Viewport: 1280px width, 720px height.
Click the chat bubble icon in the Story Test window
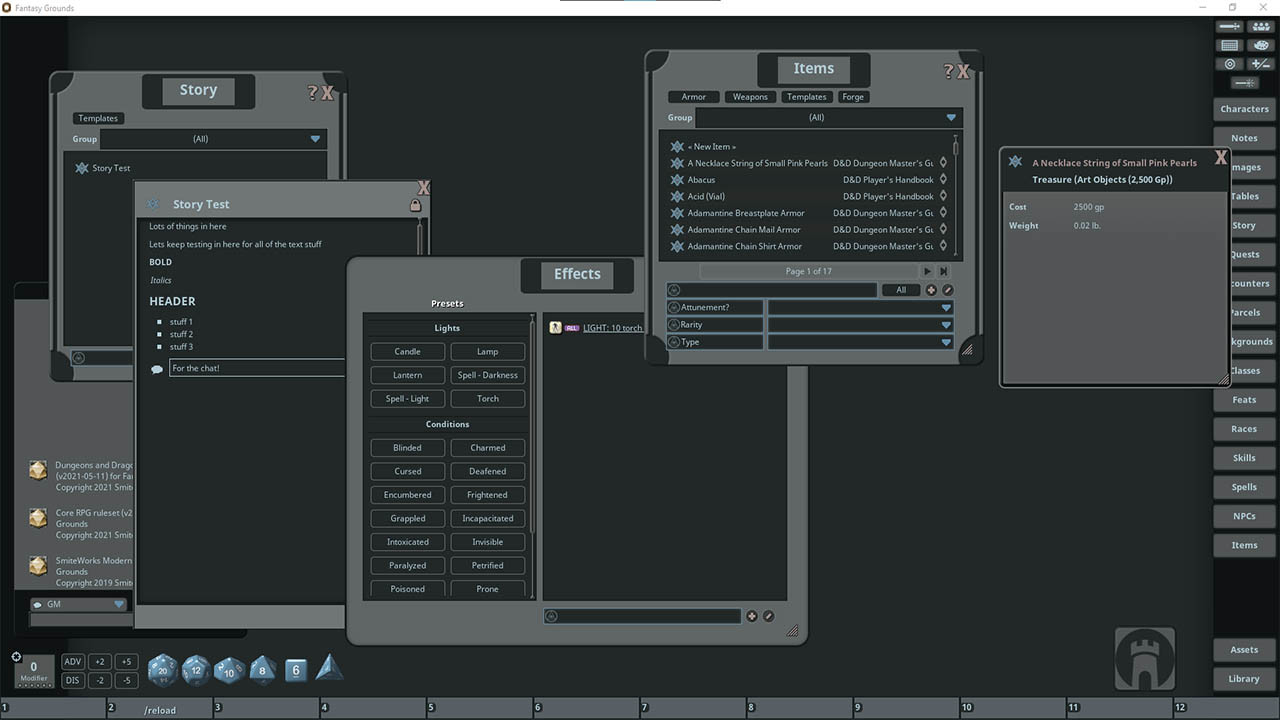pos(156,368)
